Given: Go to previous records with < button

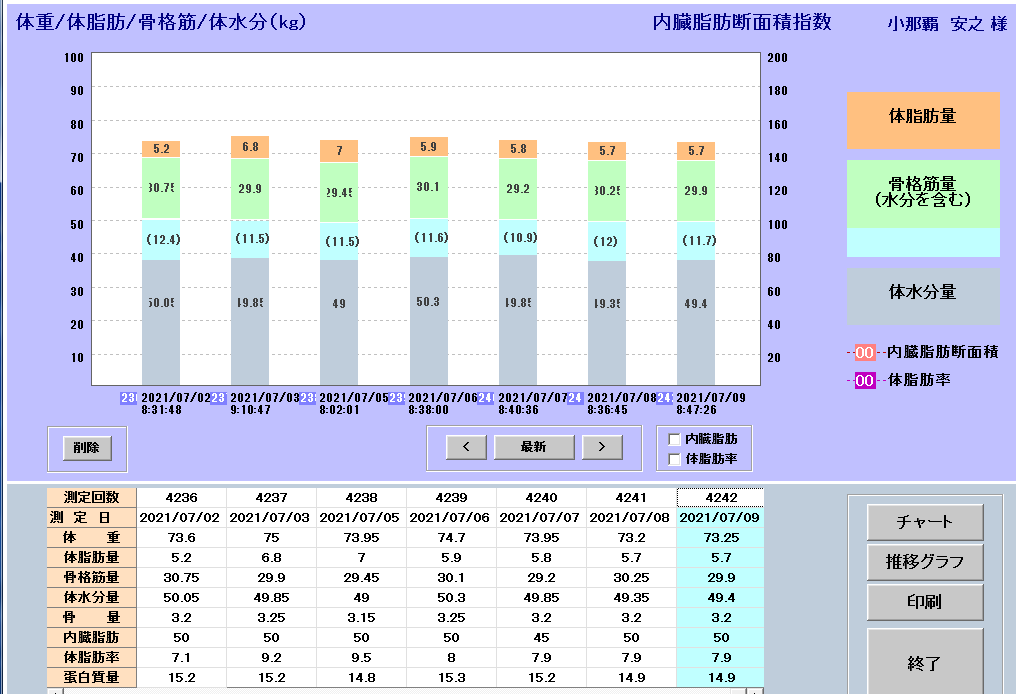Looking at the screenshot, I should pos(466,447).
